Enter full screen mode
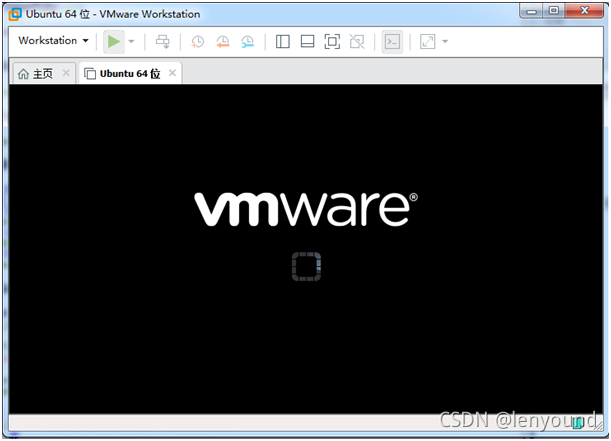The image size is (611, 441). (332, 41)
